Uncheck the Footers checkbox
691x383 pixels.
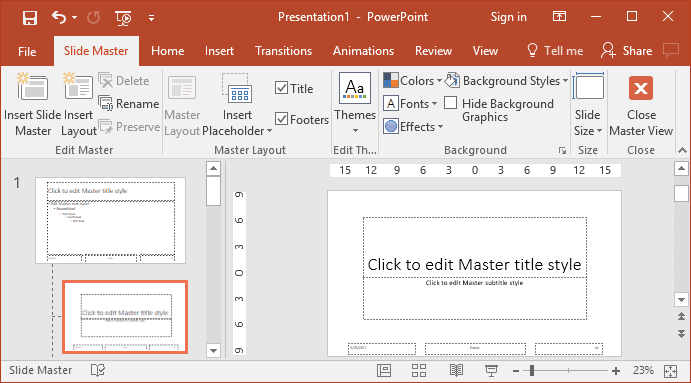281,119
